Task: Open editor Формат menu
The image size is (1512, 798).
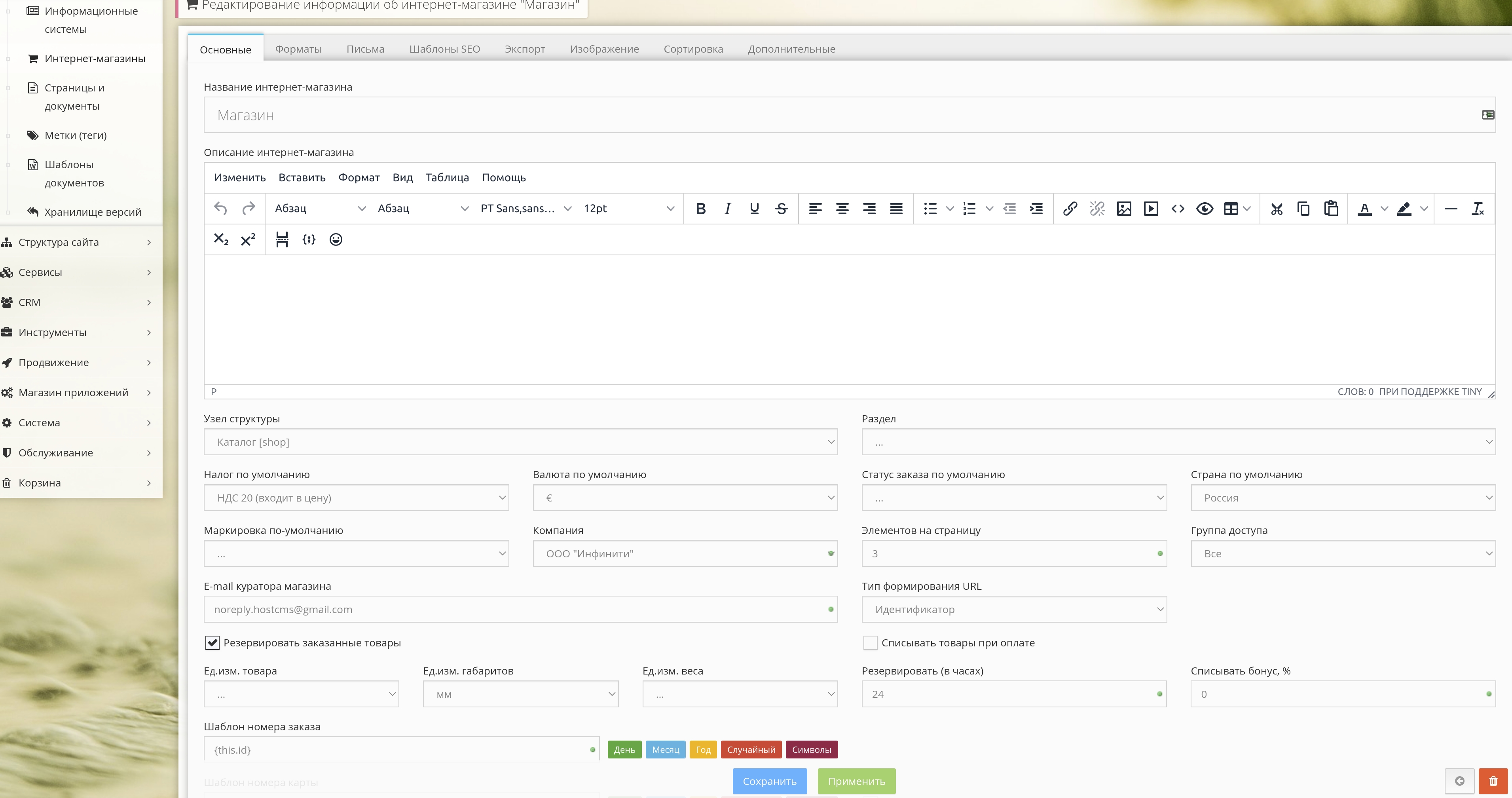Action: tap(359, 177)
